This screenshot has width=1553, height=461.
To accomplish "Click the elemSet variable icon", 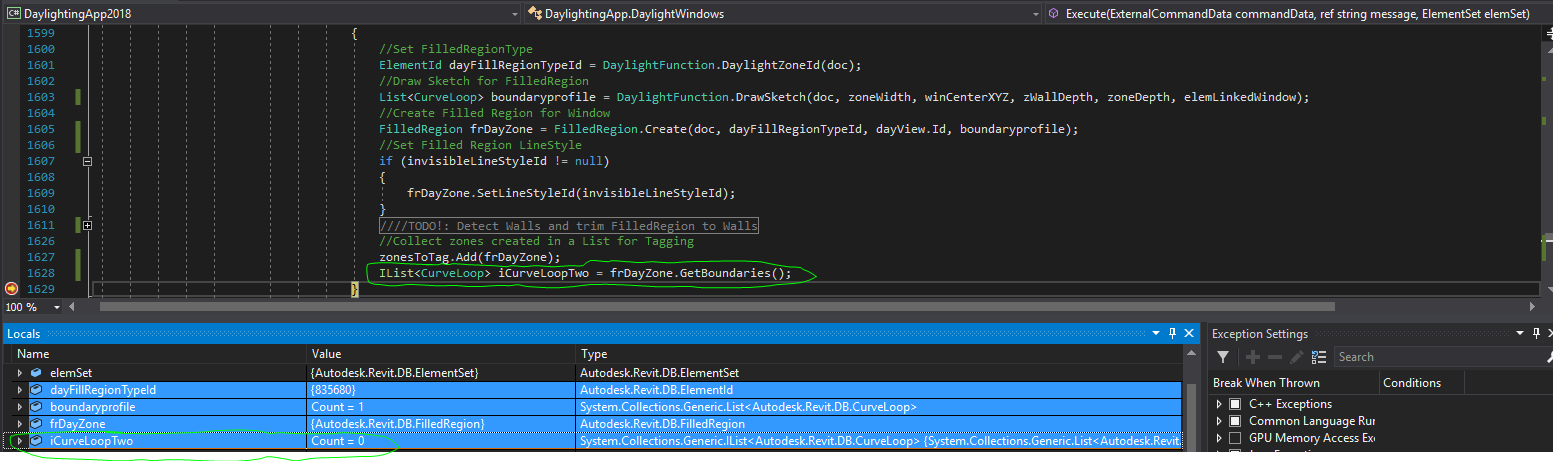I will coord(36,373).
